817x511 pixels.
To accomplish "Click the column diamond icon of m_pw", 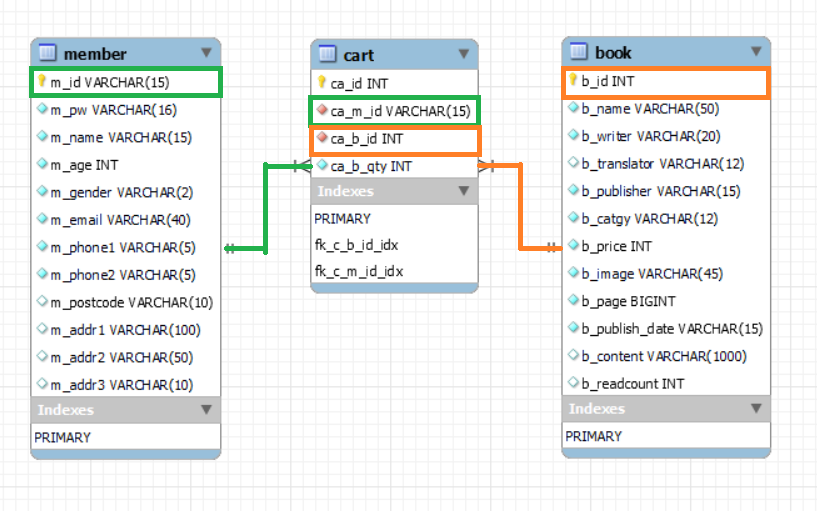I will point(43,109).
